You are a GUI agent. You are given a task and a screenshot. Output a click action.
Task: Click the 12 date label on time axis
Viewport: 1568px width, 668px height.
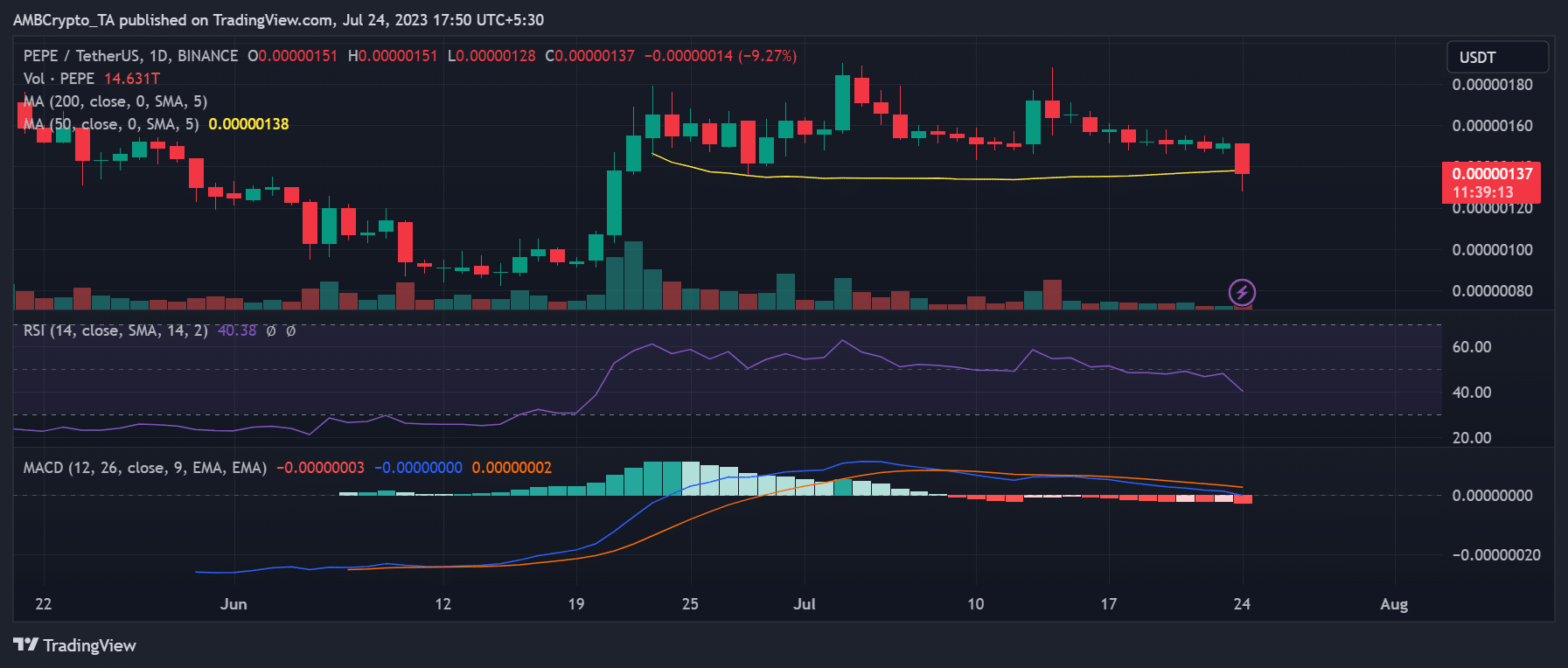tap(443, 604)
